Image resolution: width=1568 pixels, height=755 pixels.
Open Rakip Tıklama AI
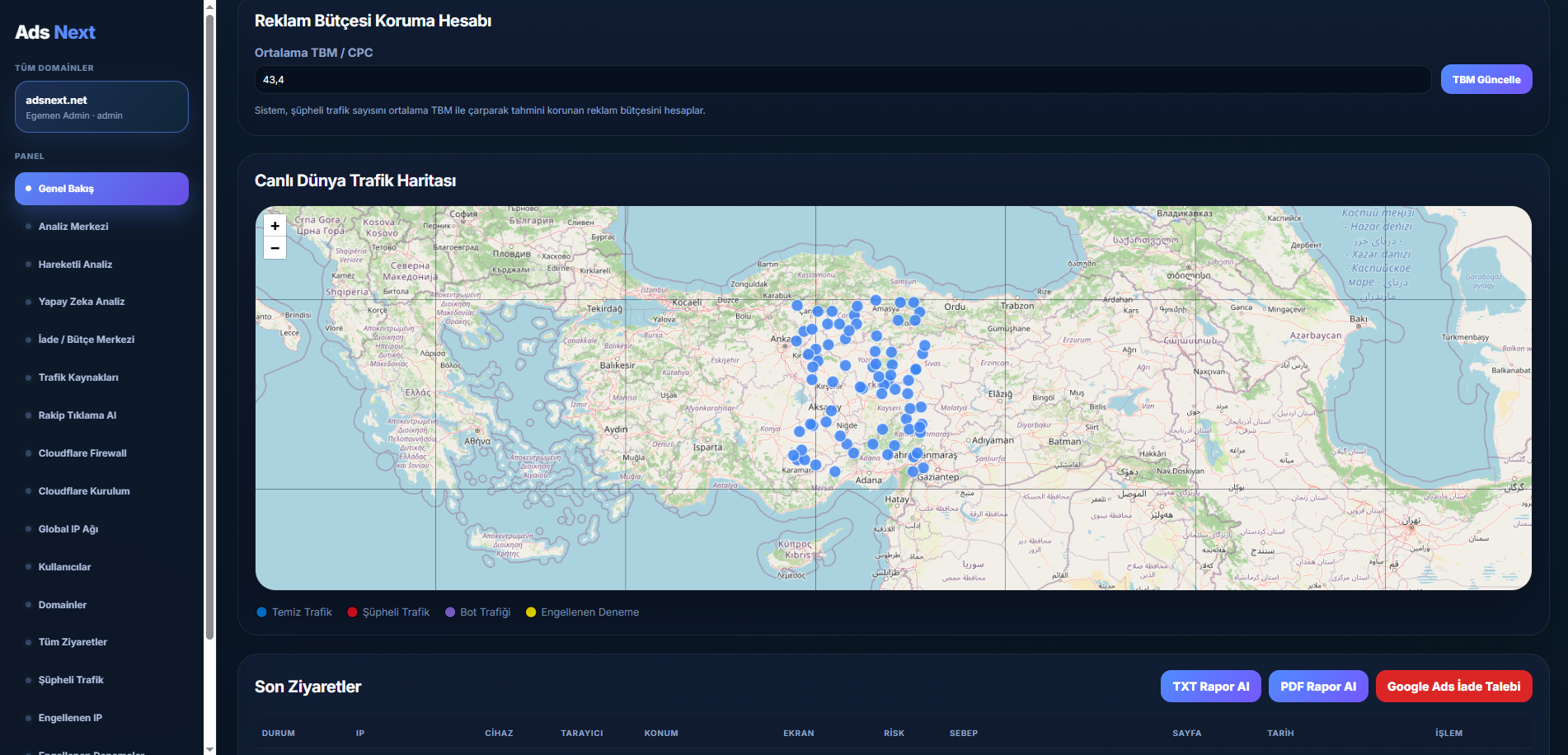click(101, 415)
